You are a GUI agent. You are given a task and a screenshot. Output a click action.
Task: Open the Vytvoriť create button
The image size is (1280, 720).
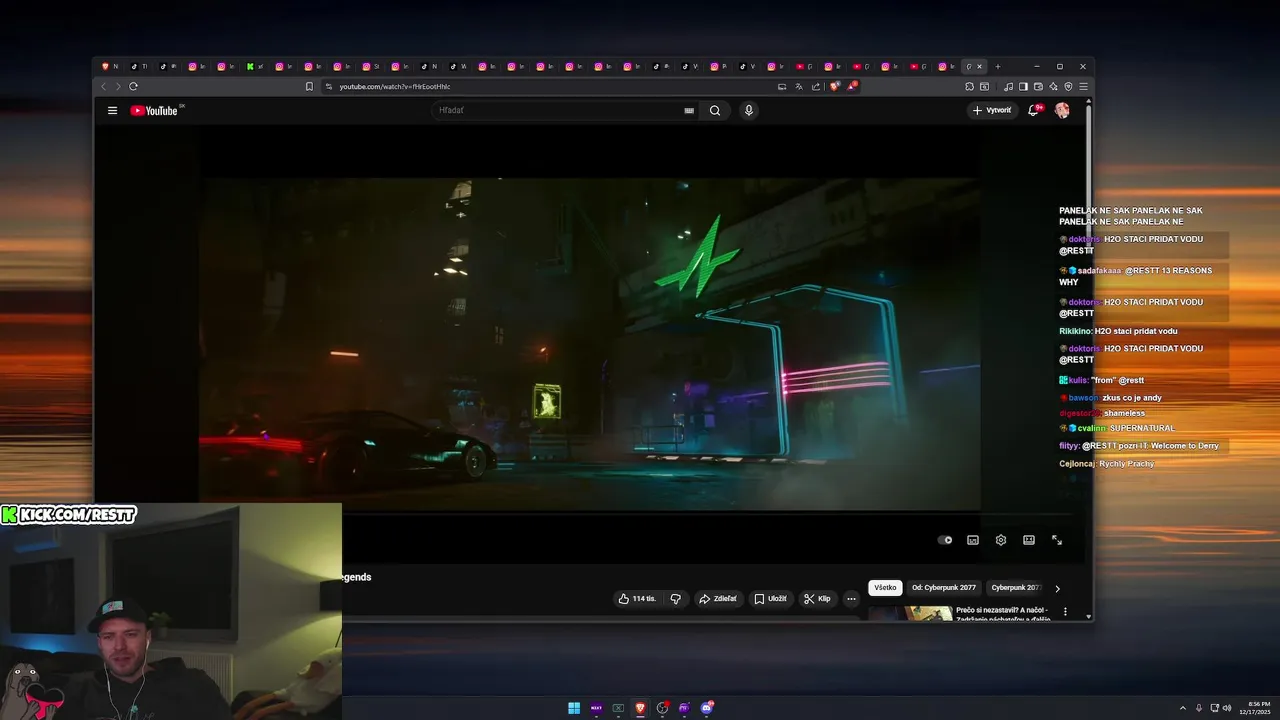coord(992,111)
